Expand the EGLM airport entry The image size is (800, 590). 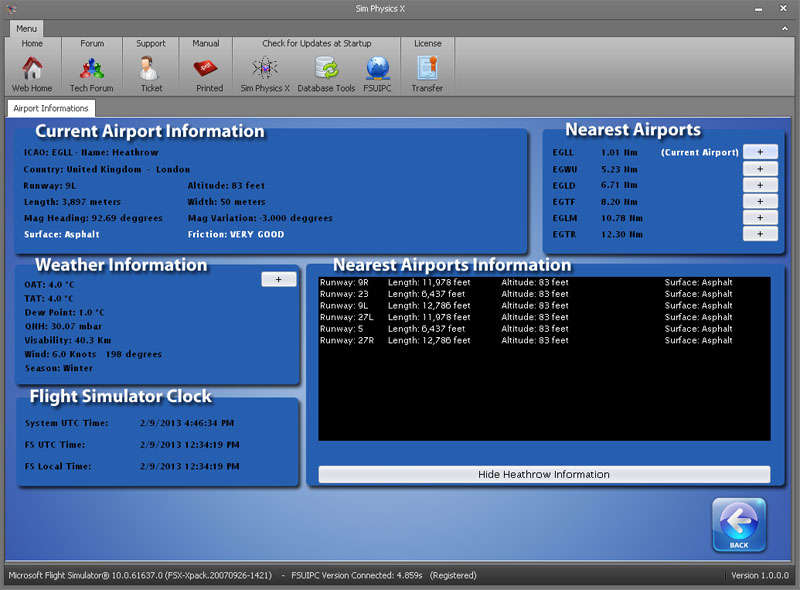pos(760,217)
